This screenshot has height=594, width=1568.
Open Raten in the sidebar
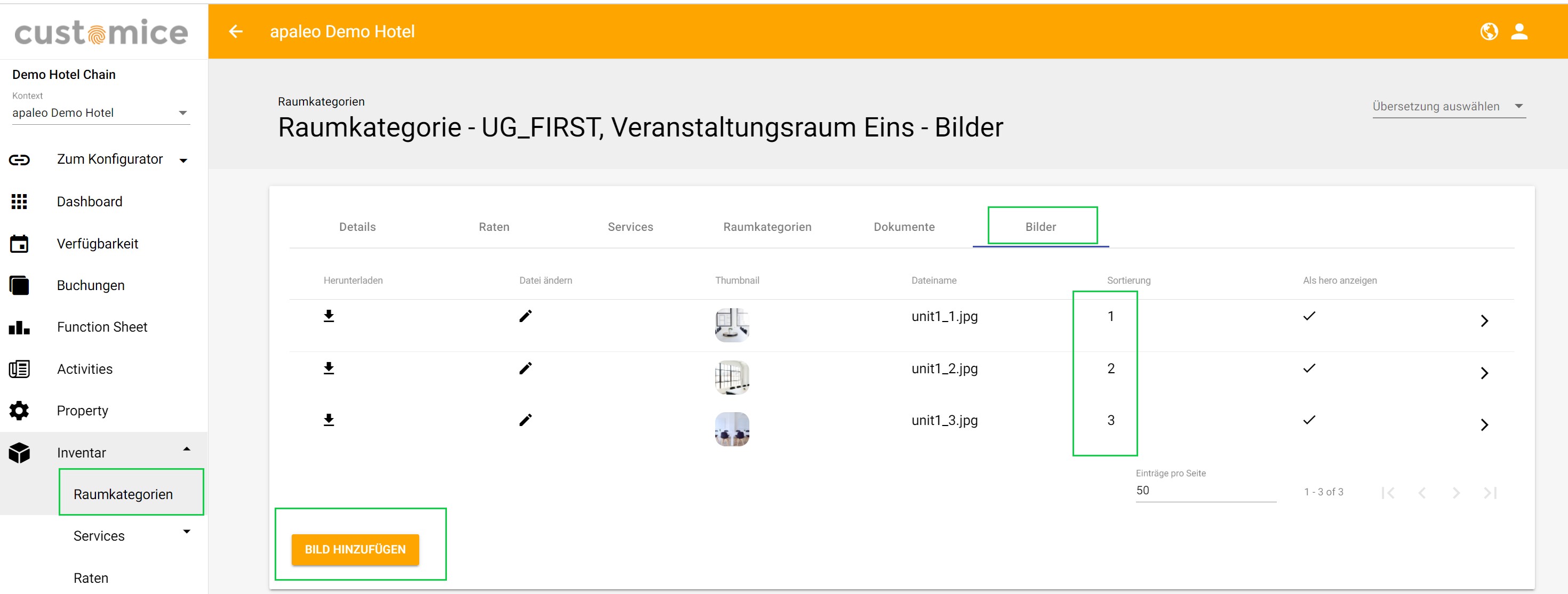click(x=91, y=578)
